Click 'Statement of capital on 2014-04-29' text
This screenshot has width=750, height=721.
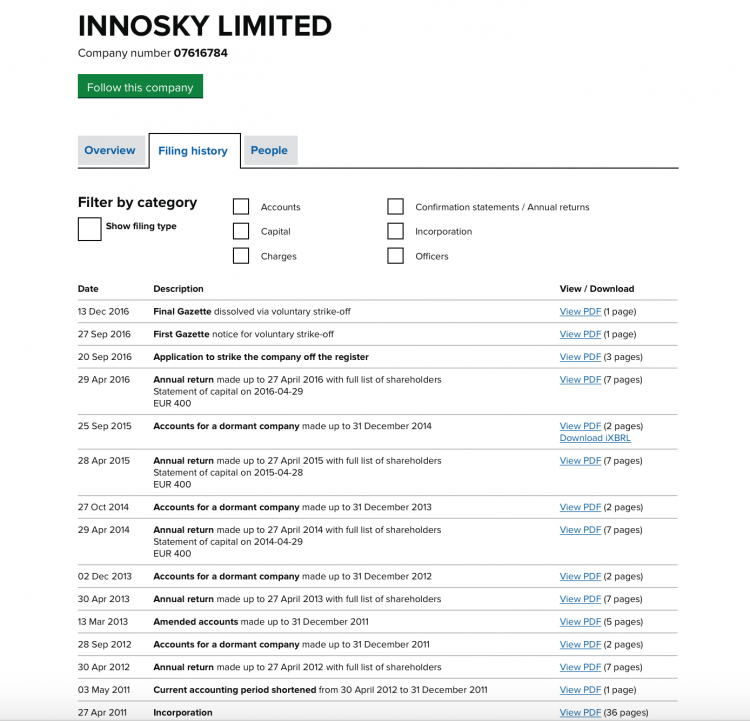tap(228, 542)
